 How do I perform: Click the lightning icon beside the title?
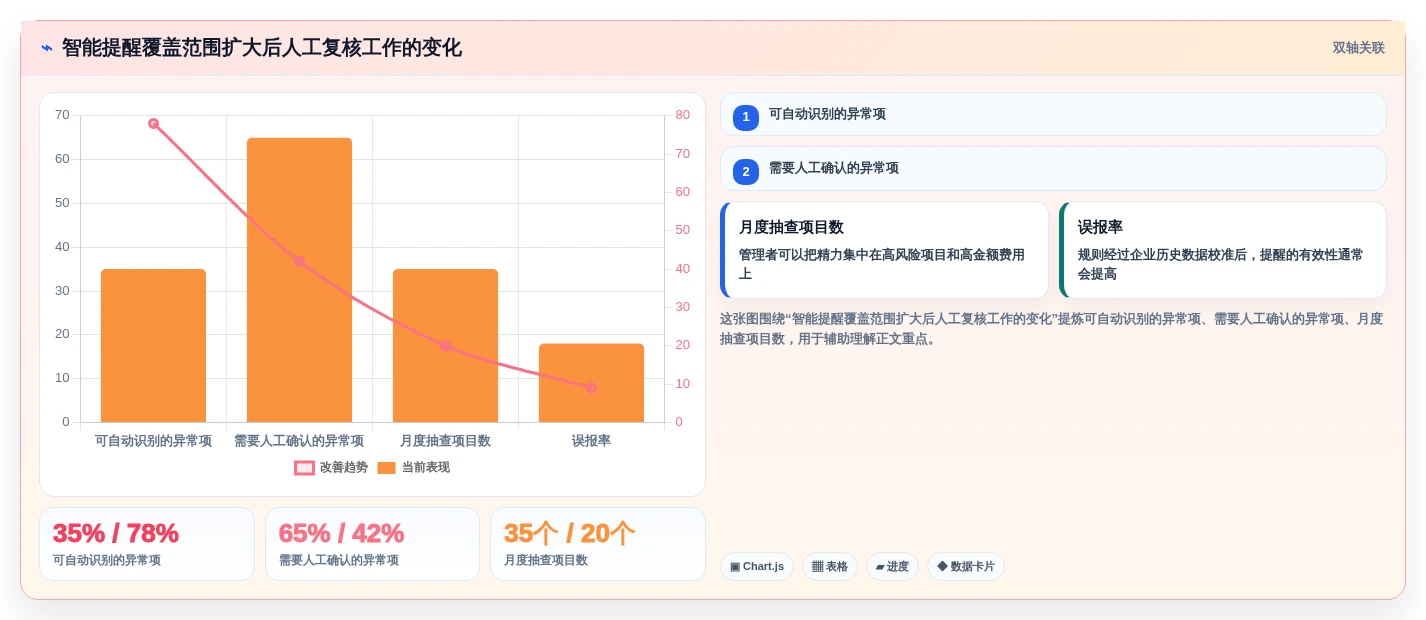[x=47, y=48]
